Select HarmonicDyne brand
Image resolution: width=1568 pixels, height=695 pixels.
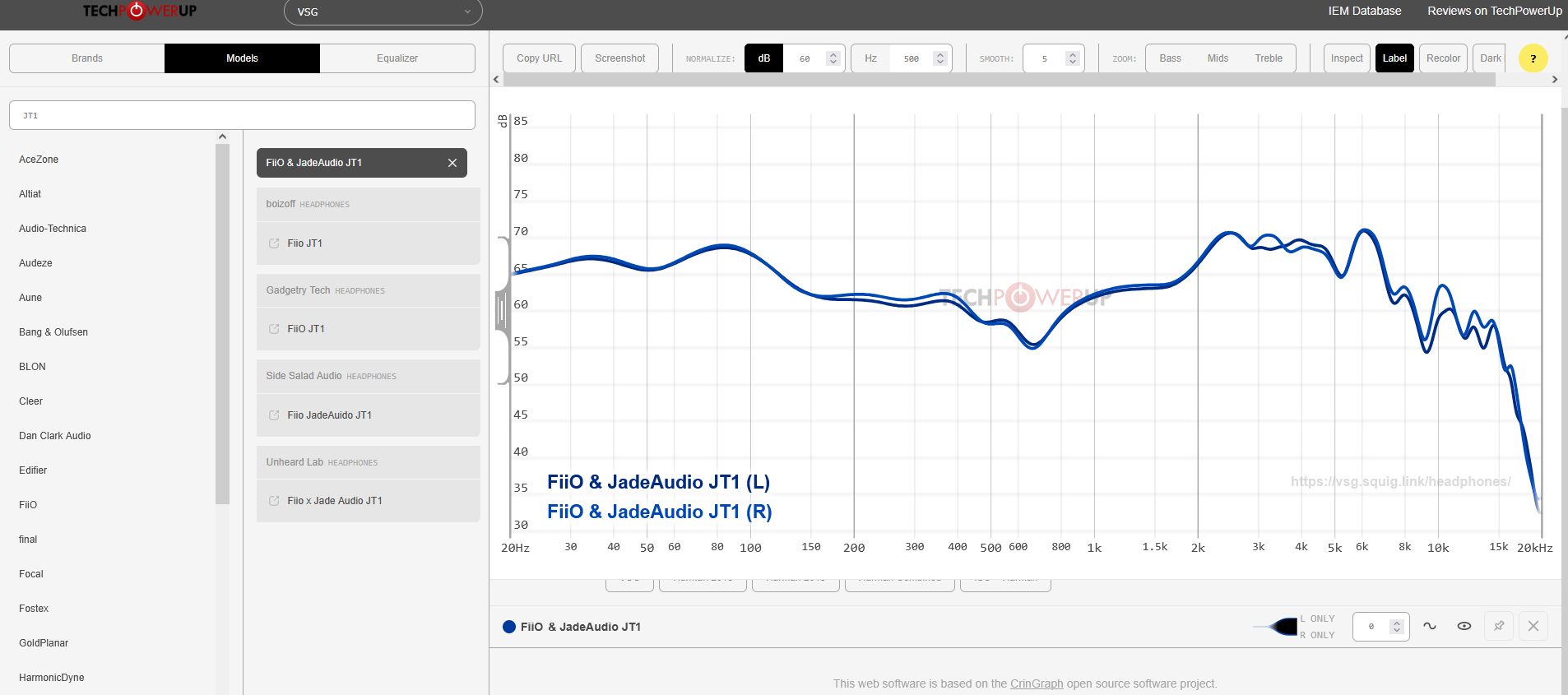(52, 678)
